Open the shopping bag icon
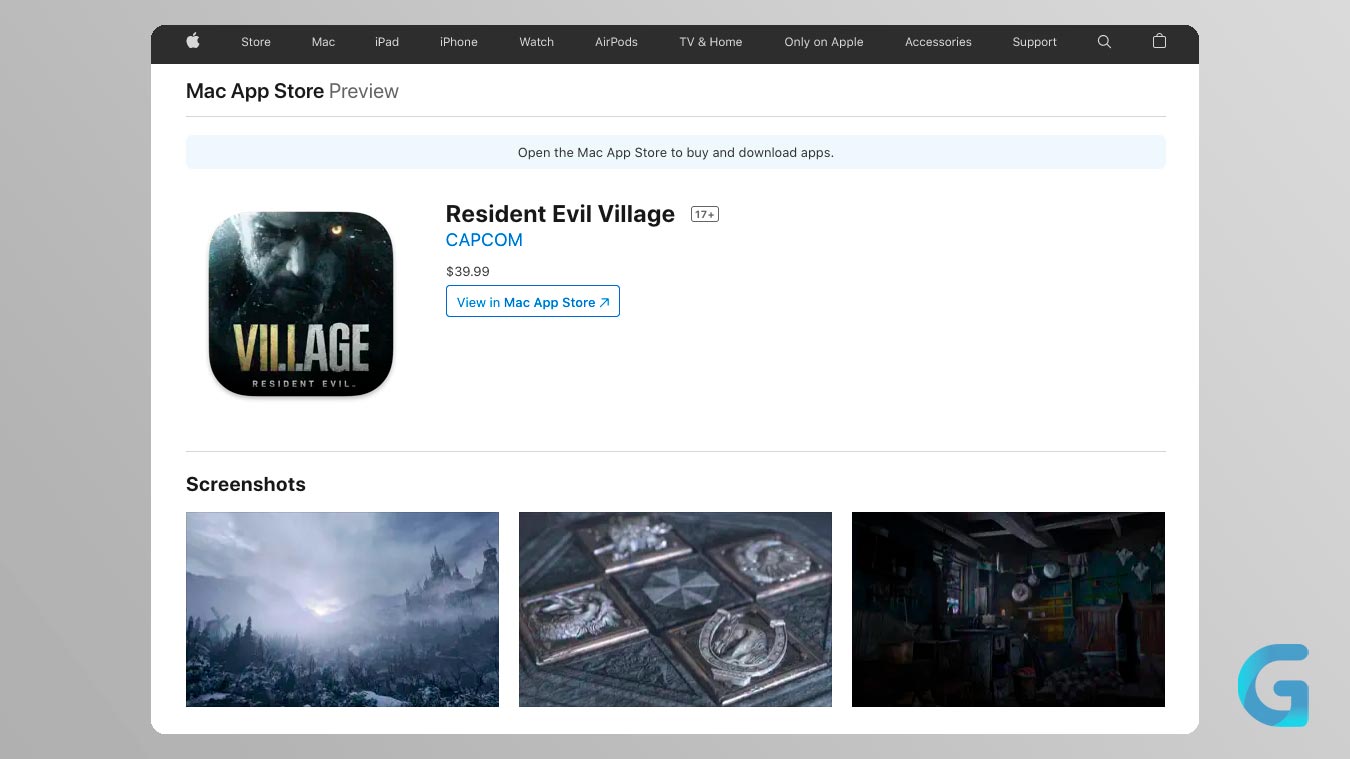The image size is (1350, 759). click(x=1159, y=41)
